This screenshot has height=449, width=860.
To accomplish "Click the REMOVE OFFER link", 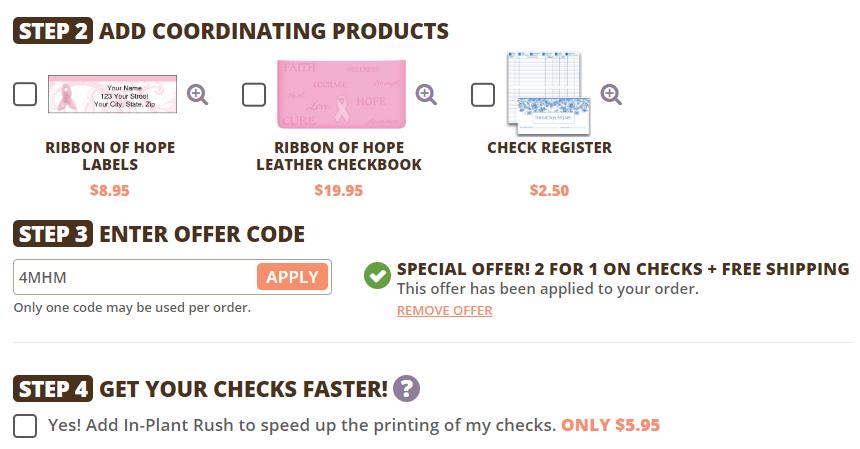I will coord(444,311).
